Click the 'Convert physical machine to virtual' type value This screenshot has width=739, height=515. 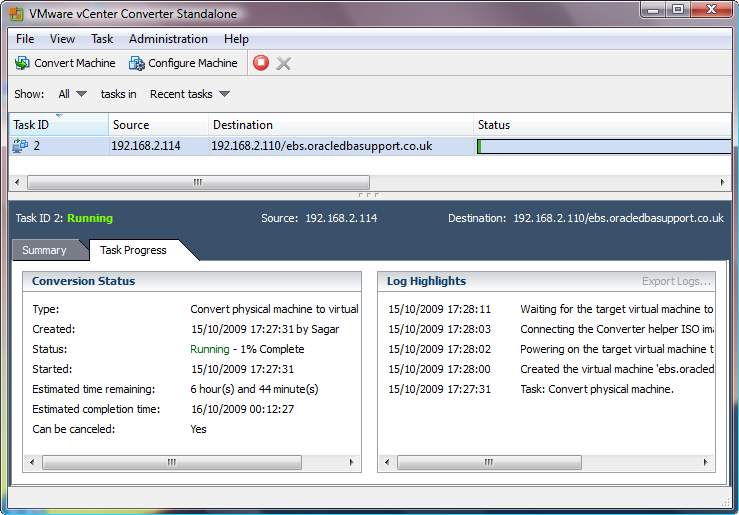[x=274, y=309]
